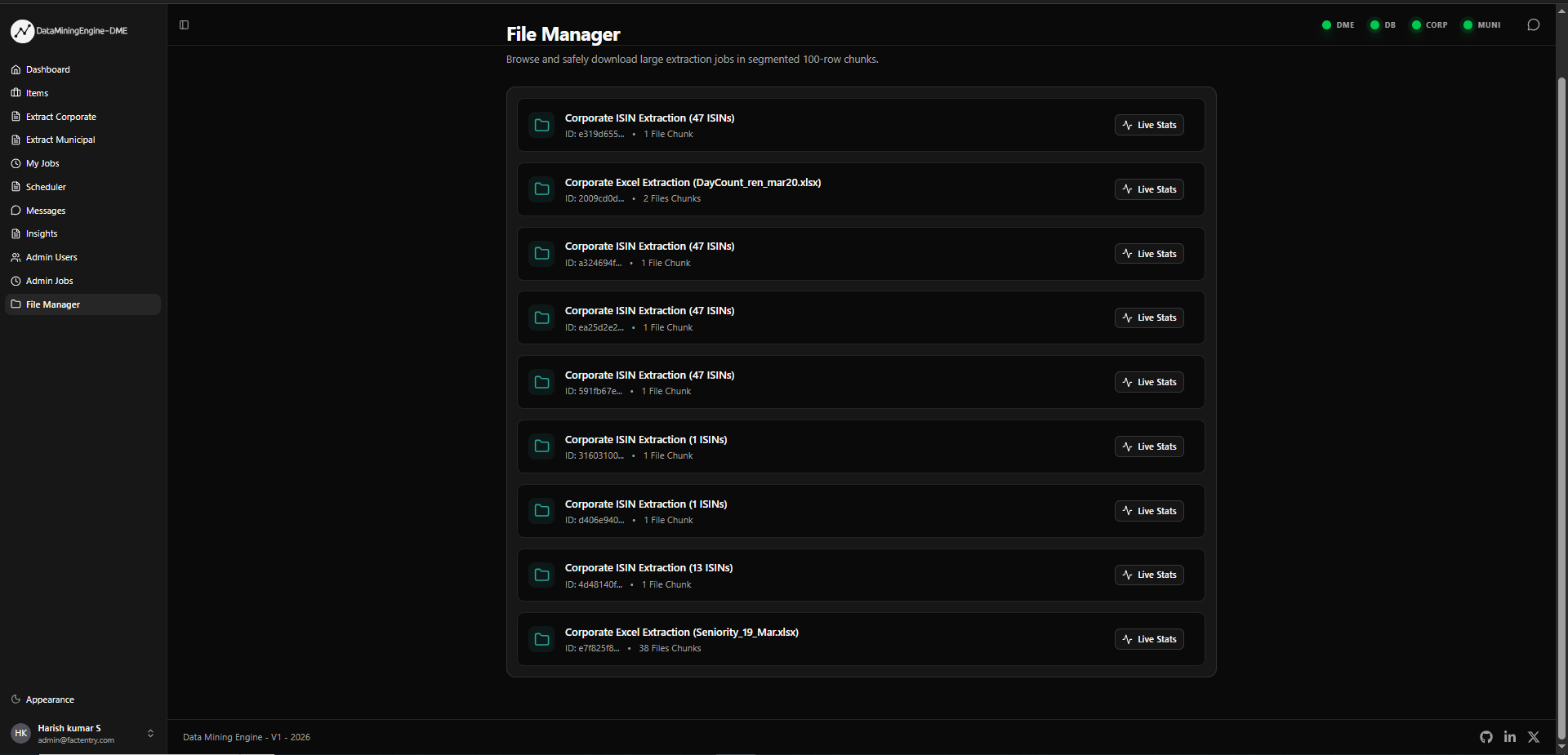View Live Stats for job e319d655
This screenshot has height=755, width=1568.
(1149, 125)
